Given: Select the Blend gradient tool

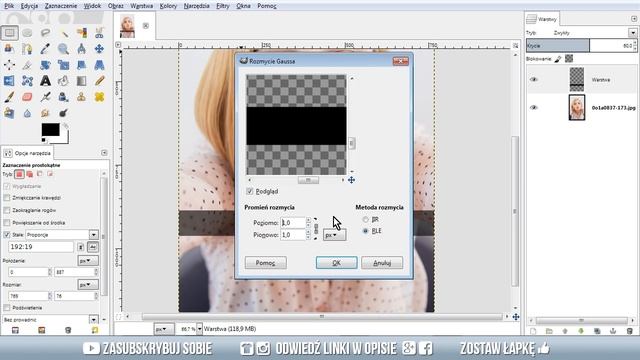Looking at the screenshot, I should (x=81, y=81).
